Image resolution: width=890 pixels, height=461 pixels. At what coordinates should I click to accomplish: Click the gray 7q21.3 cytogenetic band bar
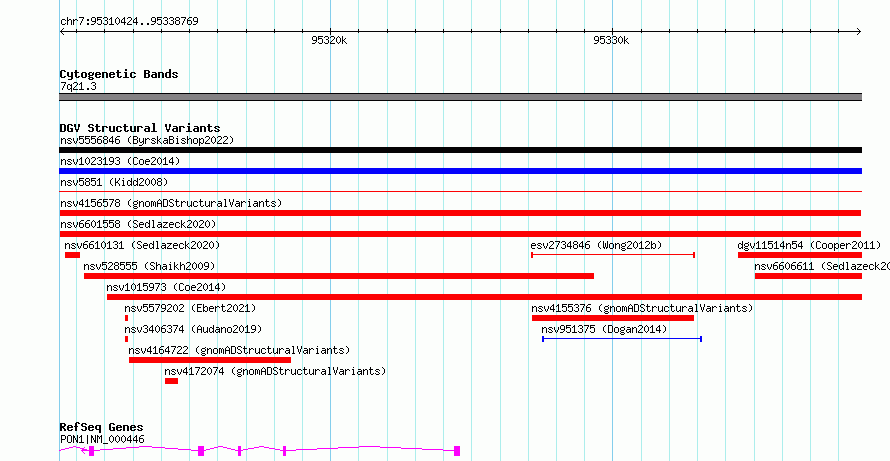tap(460, 97)
